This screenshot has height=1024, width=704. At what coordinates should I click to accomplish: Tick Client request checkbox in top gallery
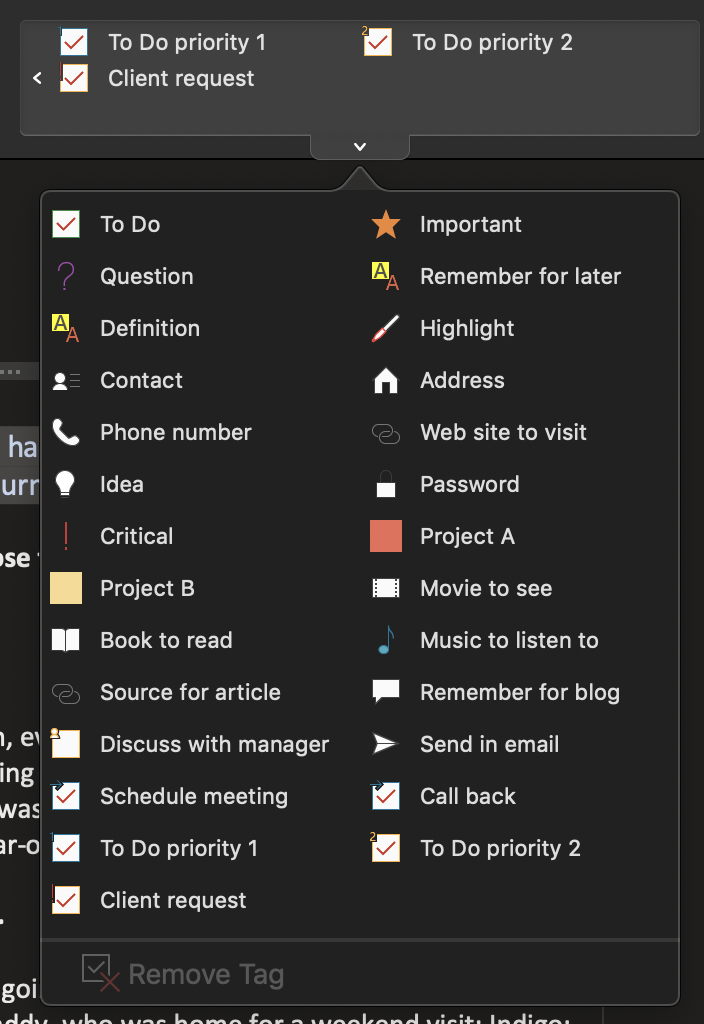tap(73, 78)
